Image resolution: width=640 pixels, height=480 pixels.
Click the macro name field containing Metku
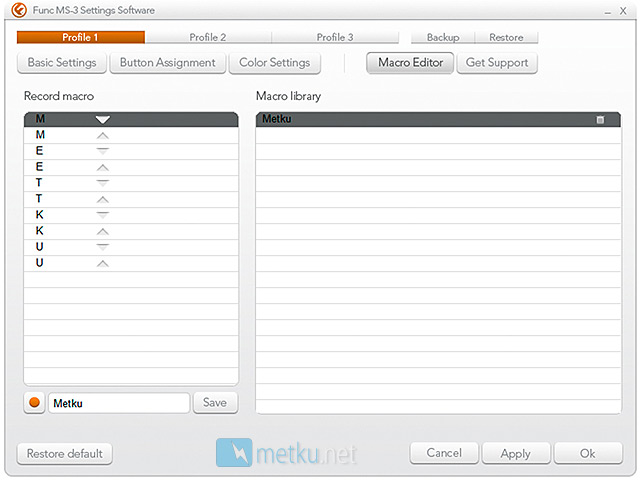point(119,403)
